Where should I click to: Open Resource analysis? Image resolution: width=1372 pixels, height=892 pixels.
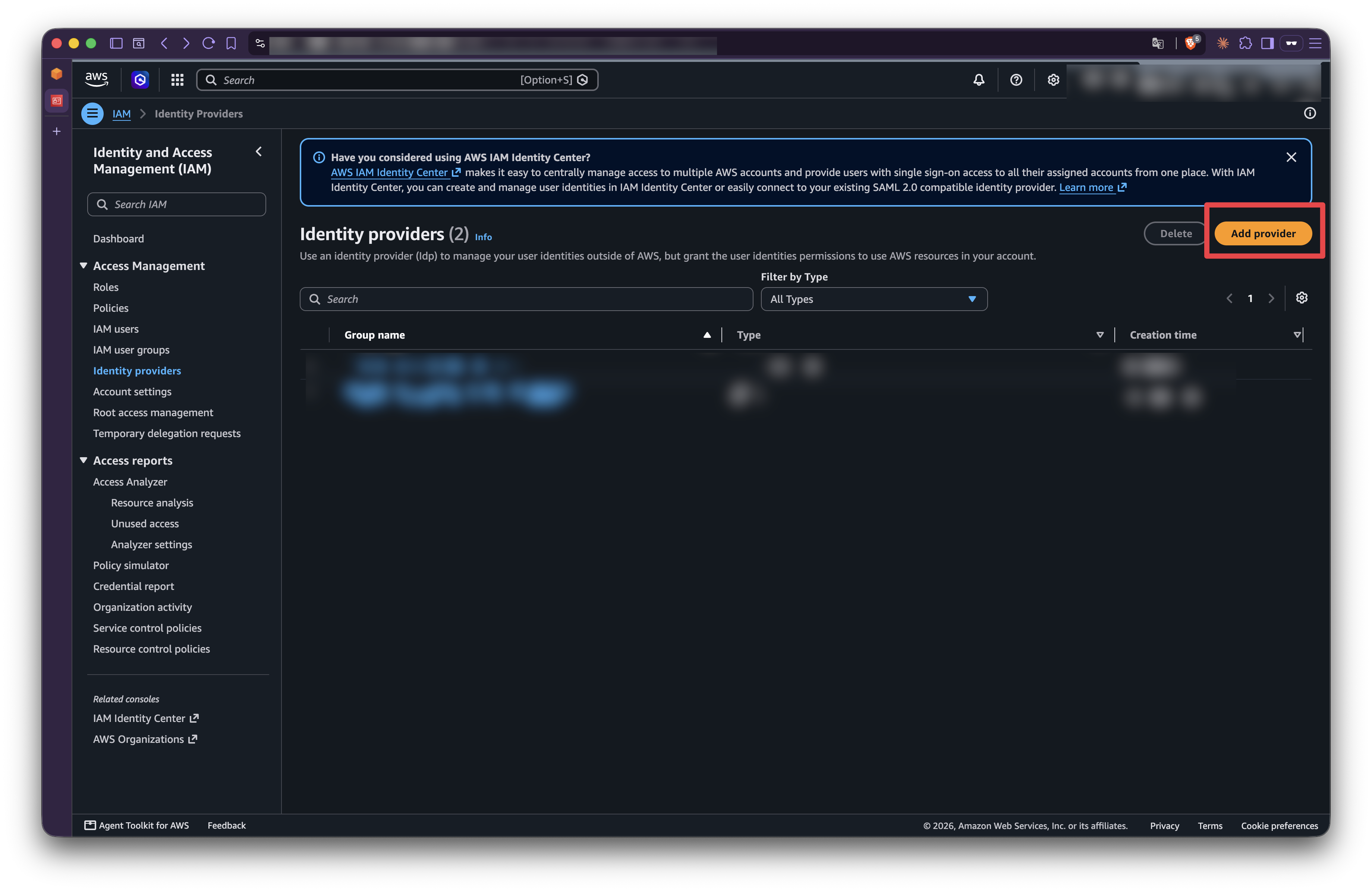152,502
